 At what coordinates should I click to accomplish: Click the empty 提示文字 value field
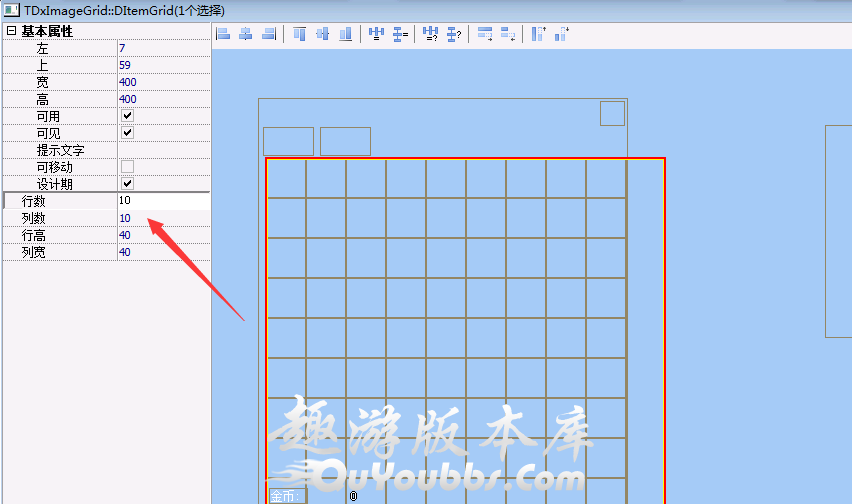[x=164, y=150]
